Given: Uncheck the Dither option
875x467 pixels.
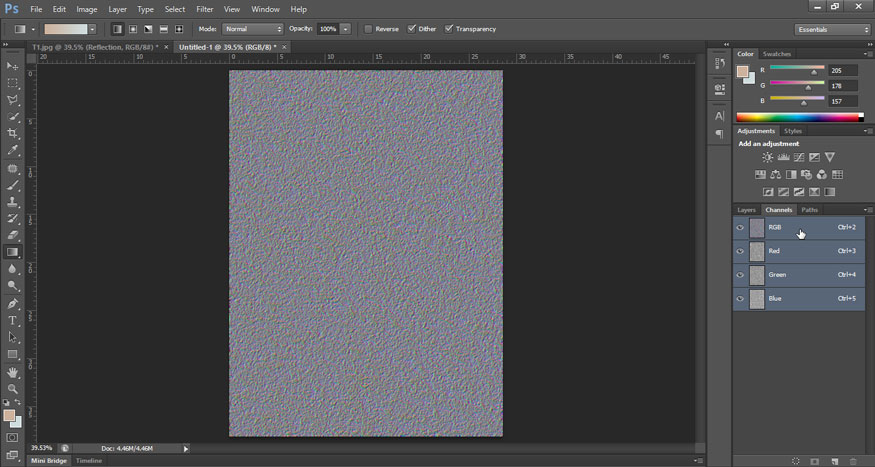Looking at the screenshot, I should [412, 29].
